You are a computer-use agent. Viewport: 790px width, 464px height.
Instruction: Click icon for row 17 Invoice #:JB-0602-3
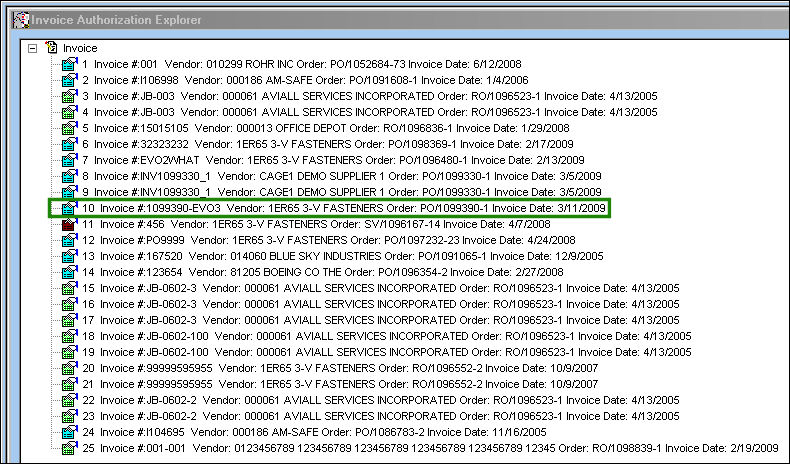(x=70, y=320)
